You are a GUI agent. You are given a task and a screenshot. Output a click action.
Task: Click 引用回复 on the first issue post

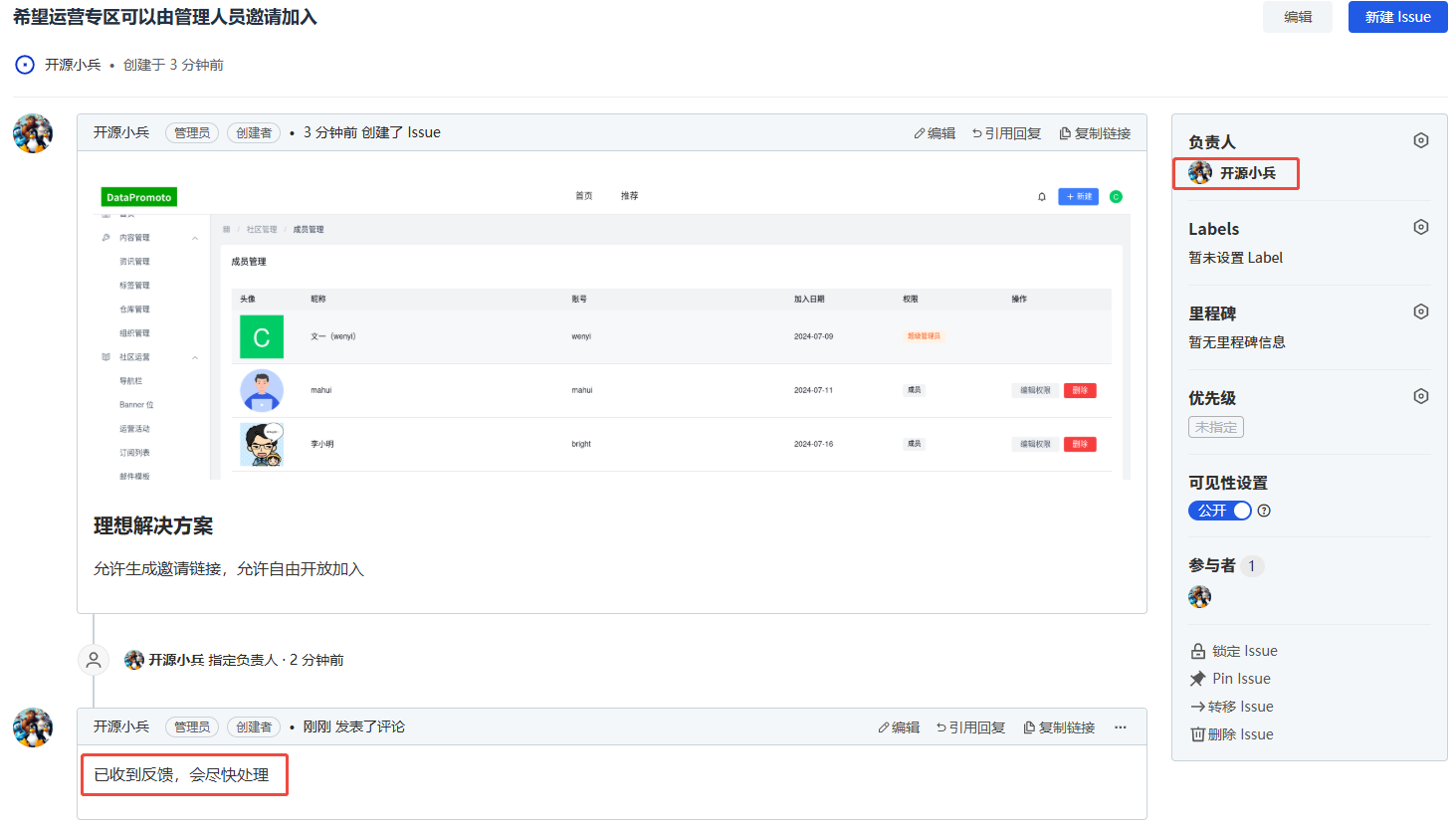[x=1006, y=133]
